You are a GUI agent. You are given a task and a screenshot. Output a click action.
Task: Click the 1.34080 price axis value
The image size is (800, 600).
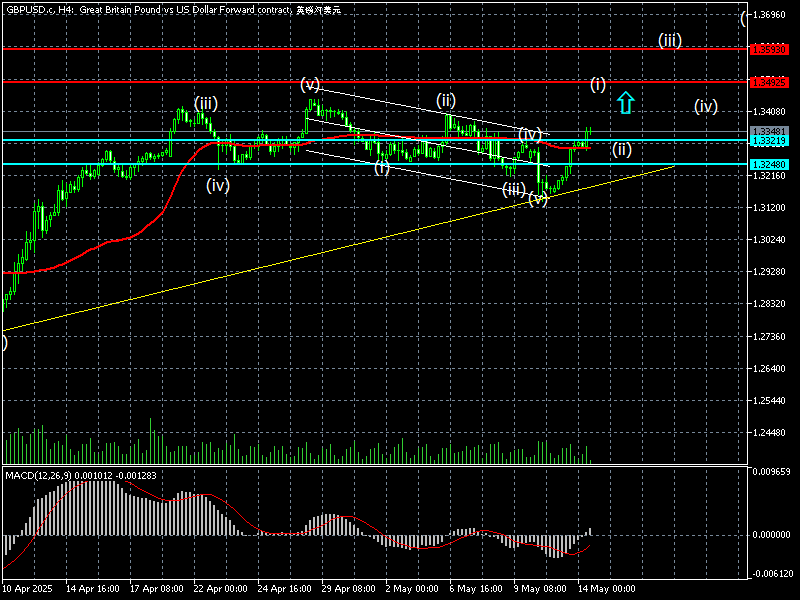point(769,111)
